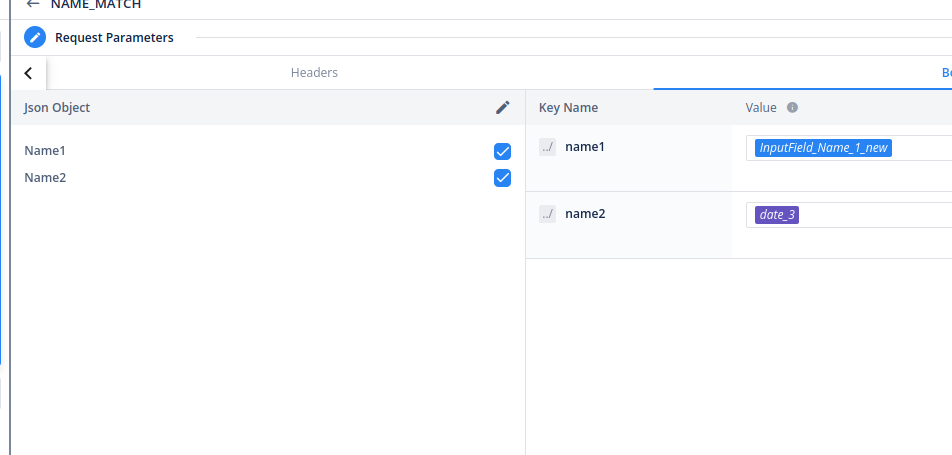Select Name2 in the Json Object list
952x455 pixels.
pos(45,178)
